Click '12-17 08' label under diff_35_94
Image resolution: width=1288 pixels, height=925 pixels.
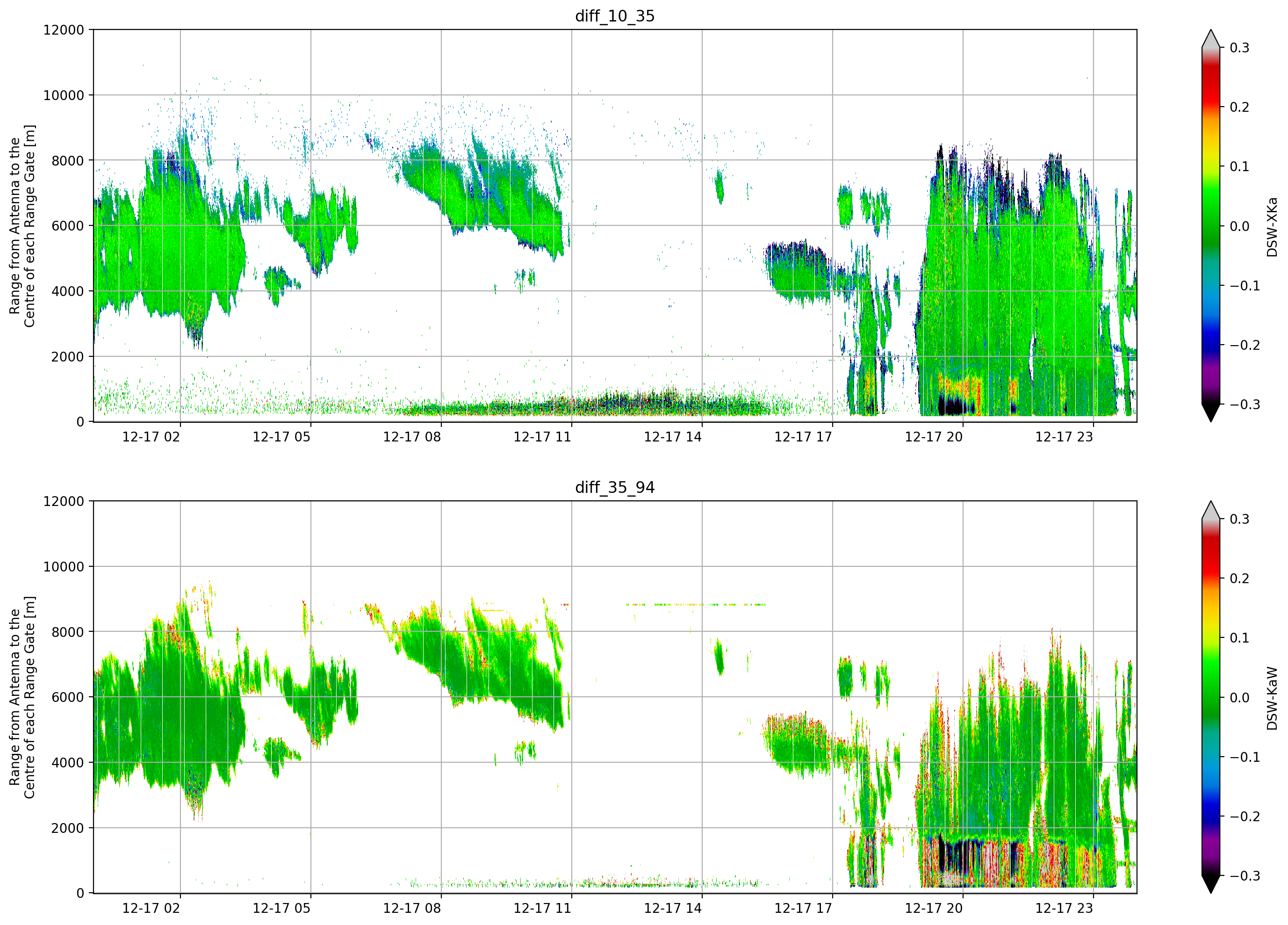(412, 909)
